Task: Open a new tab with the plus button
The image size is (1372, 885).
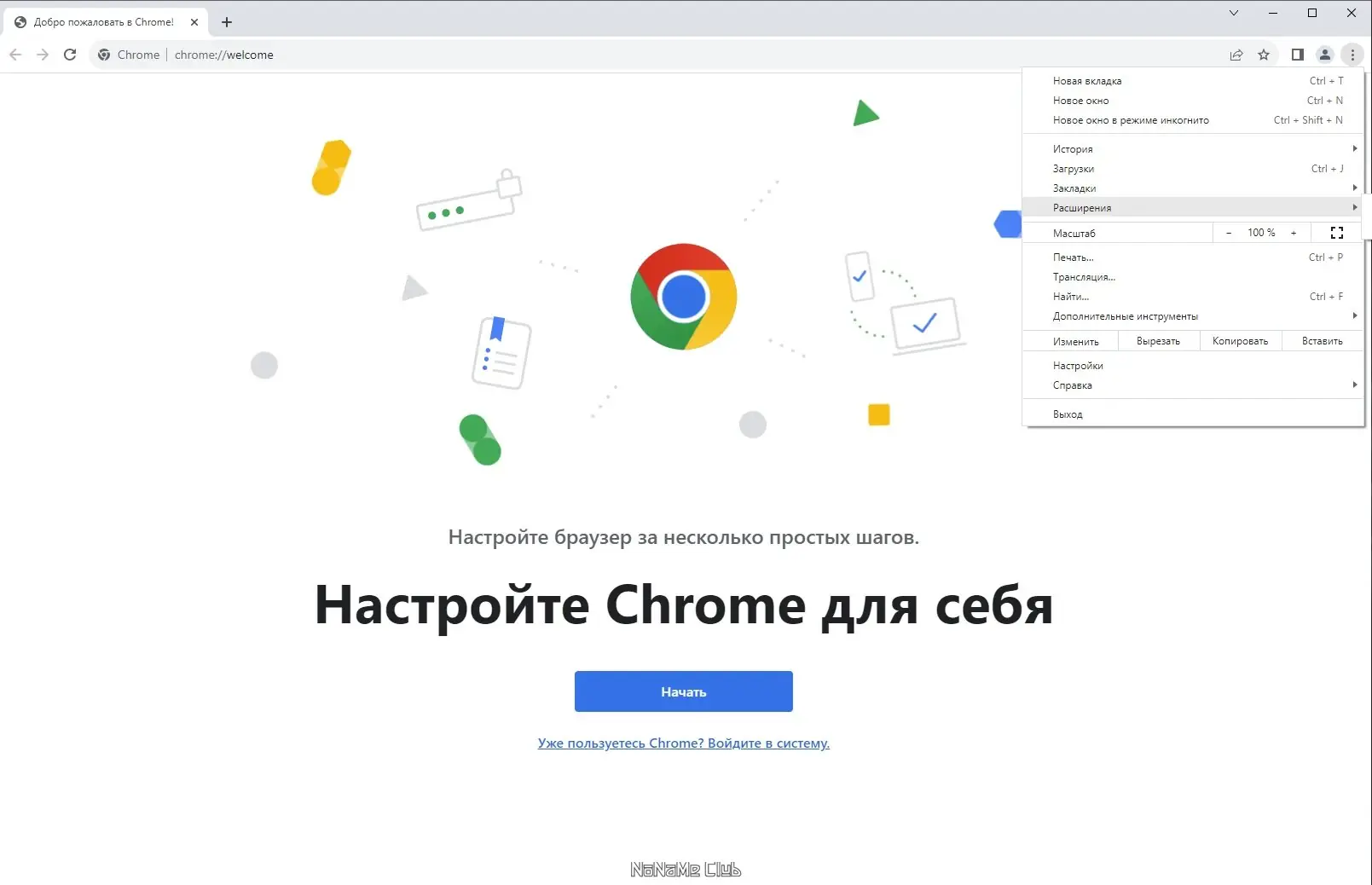Action: point(227,22)
